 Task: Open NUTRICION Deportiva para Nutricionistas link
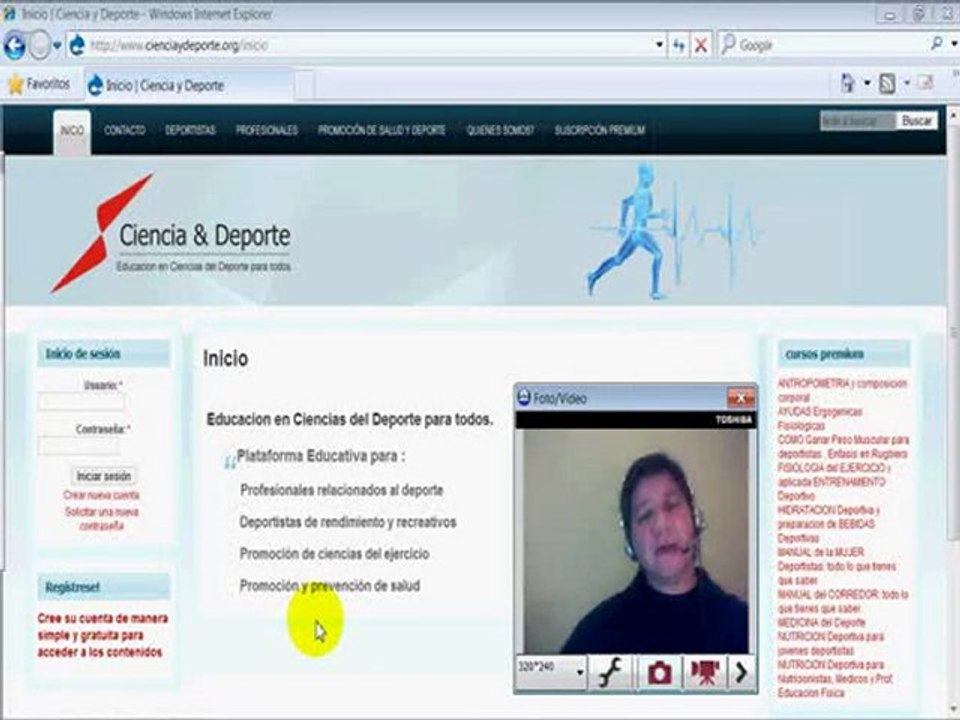coord(835,679)
